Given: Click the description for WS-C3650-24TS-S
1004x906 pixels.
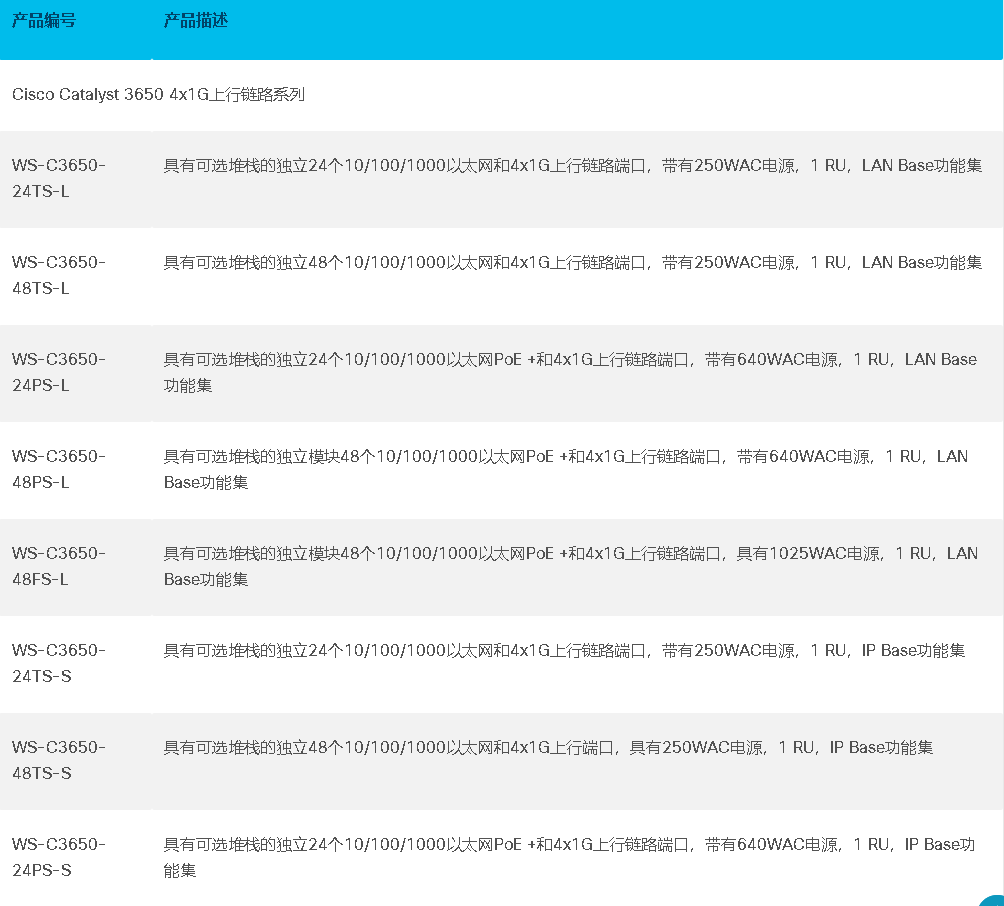Looking at the screenshot, I should [x=564, y=651].
